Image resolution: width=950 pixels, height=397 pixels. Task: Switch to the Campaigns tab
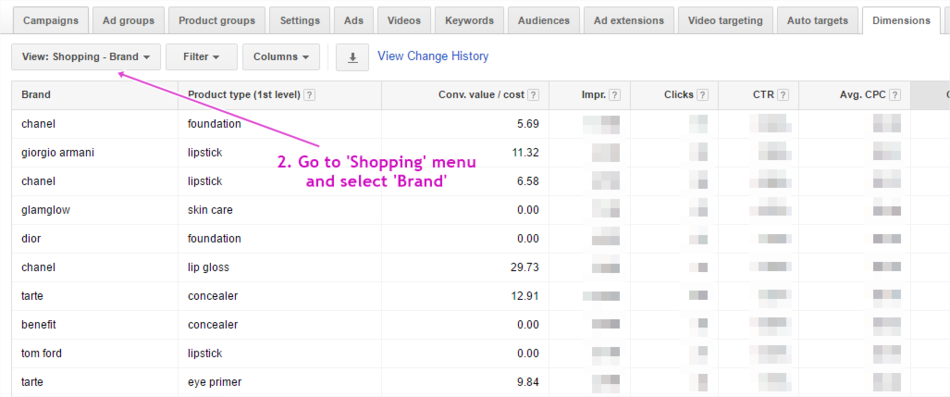click(x=51, y=21)
